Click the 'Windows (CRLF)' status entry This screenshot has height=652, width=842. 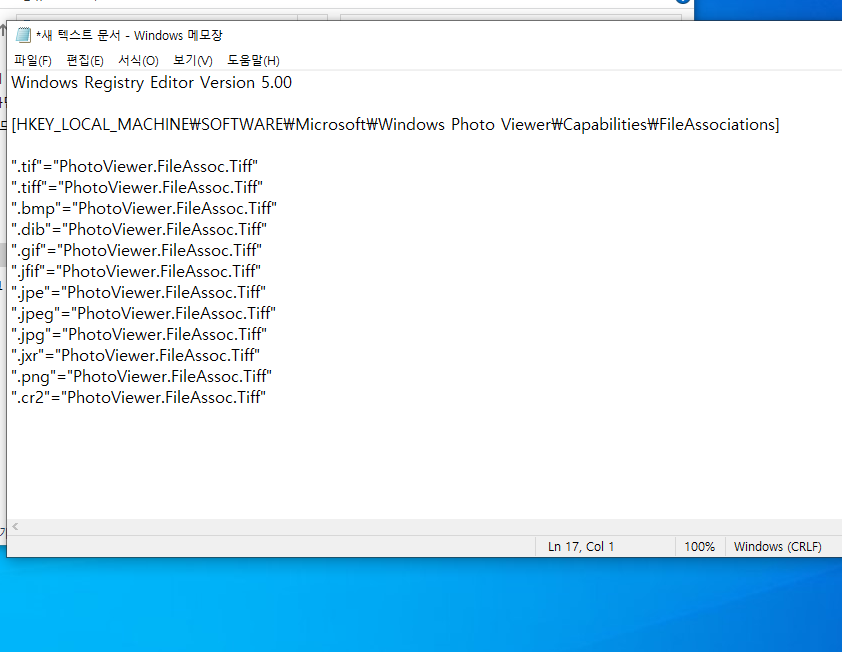[778, 547]
